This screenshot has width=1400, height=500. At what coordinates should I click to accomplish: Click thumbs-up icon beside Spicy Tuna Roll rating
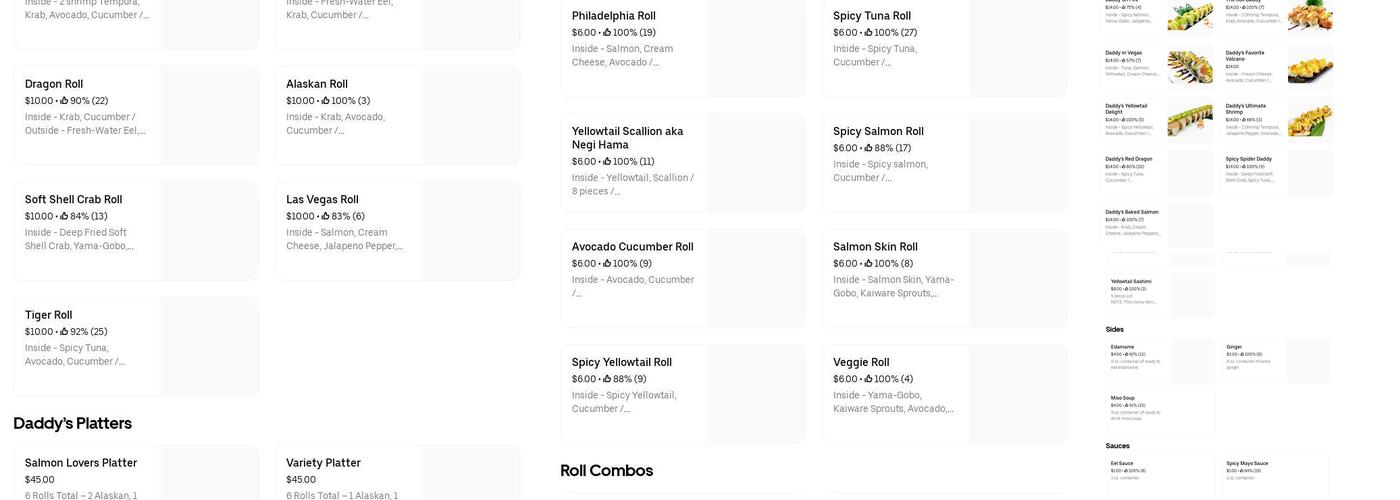click(x=868, y=33)
